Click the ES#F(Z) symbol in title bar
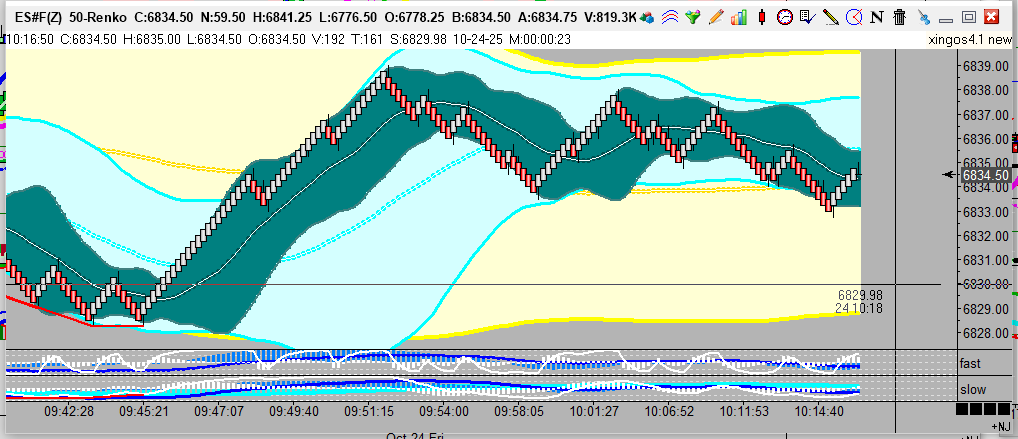This screenshot has height=439, width=1018. (39, 17)
